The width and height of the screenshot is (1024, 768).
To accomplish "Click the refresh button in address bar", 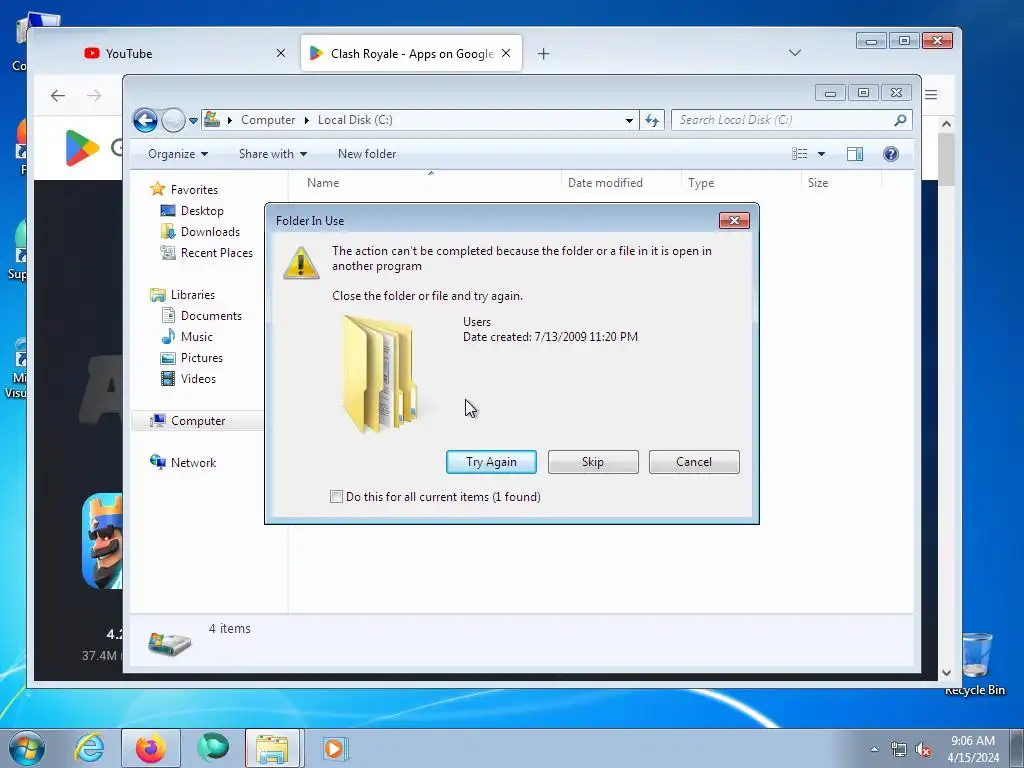I will pyautogui.click(x=652, y=120).
